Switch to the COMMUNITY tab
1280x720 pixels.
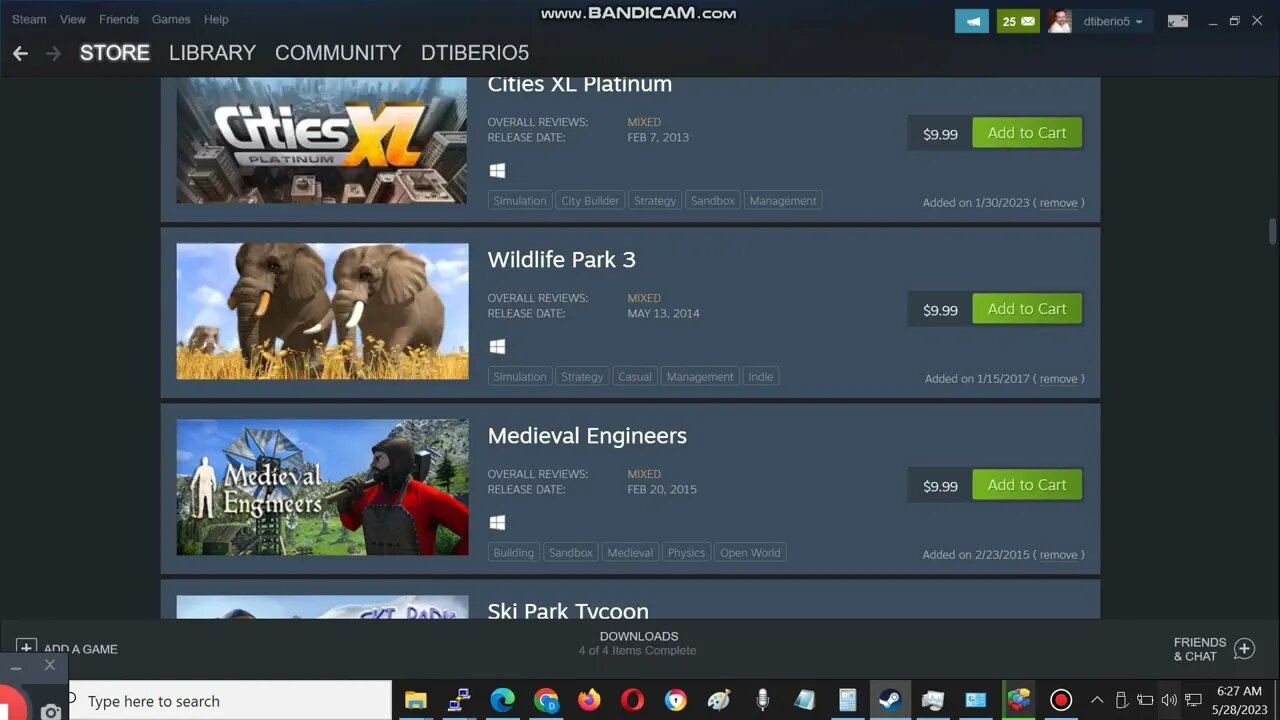338,53
